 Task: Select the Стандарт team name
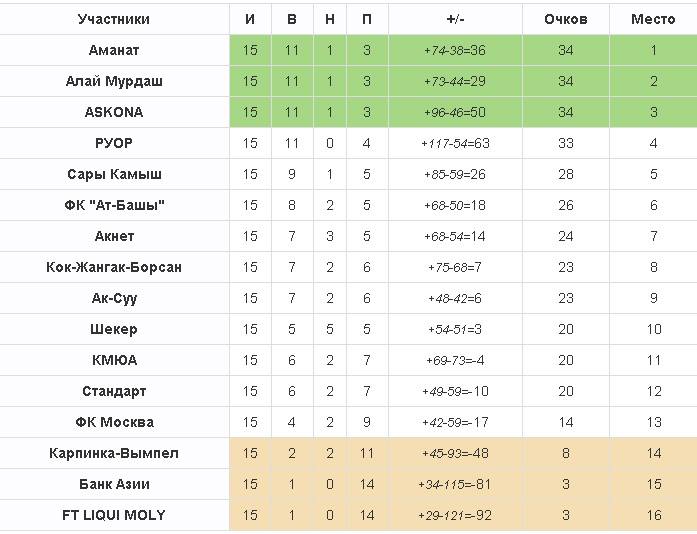point(114,391)
